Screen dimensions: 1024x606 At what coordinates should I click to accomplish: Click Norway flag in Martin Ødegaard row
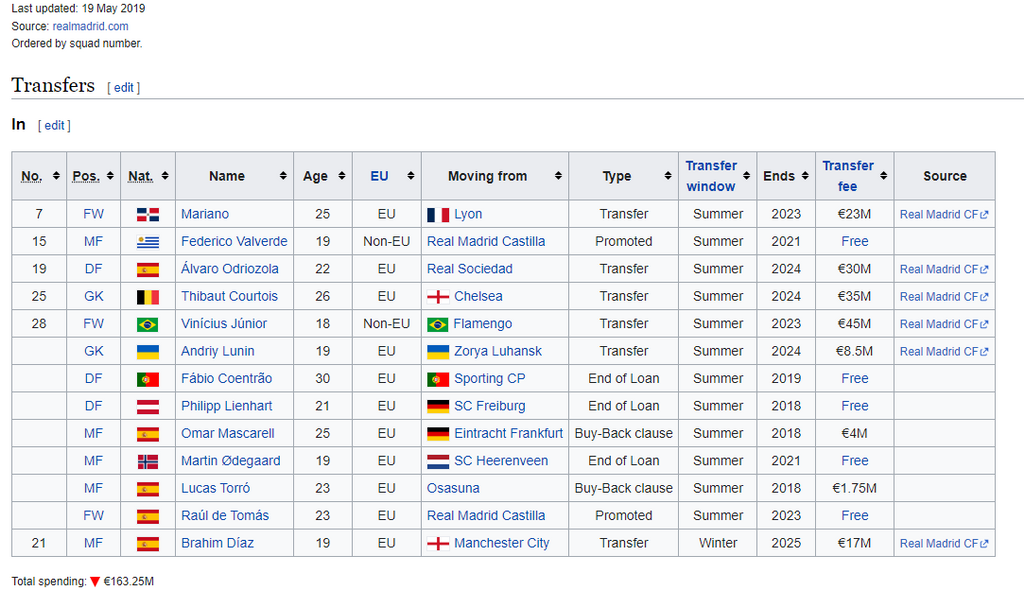point(148,461)
